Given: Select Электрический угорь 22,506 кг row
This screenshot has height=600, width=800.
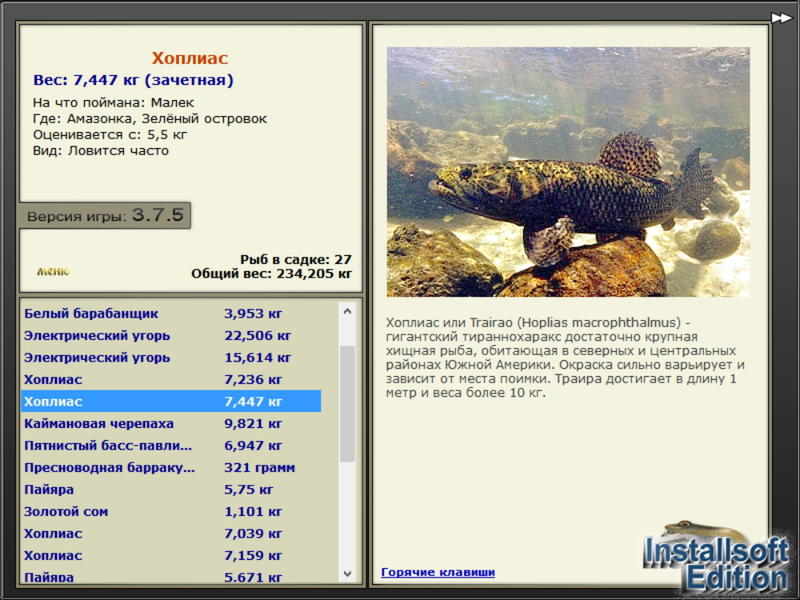Looking at the screenshot, I should point(171,335).
